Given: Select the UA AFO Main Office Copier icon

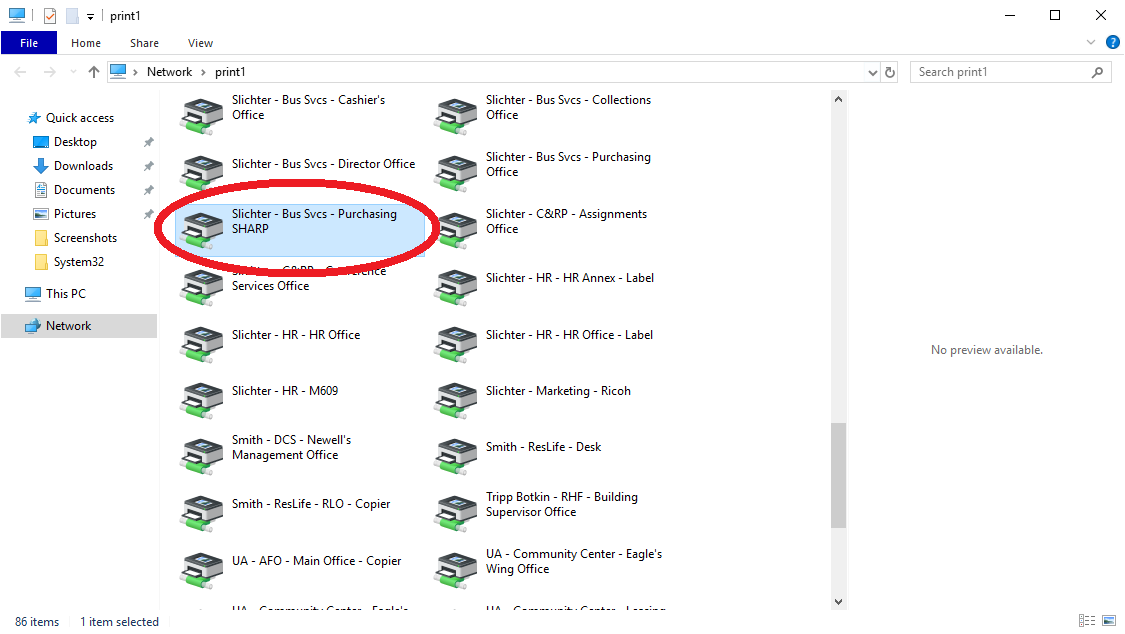Looking at the screenshot, I should click(202, 570).
